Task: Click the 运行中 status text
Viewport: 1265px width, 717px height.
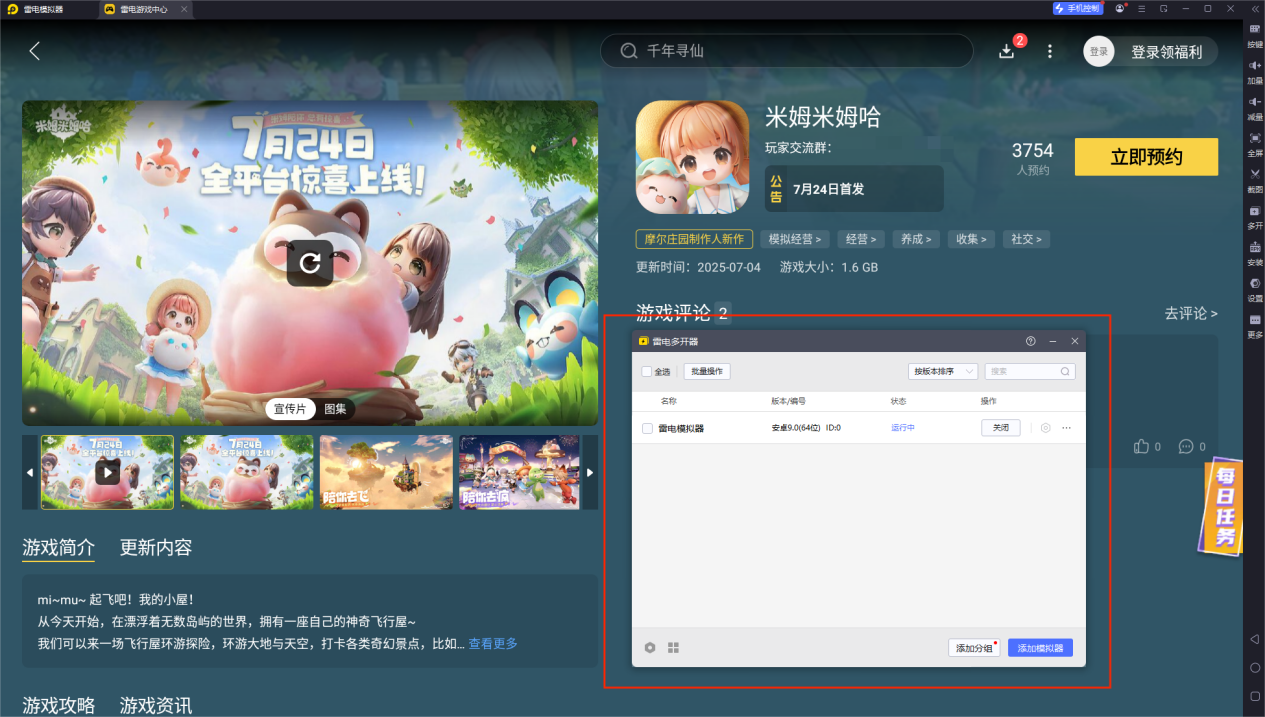Action: coord(903,428)
